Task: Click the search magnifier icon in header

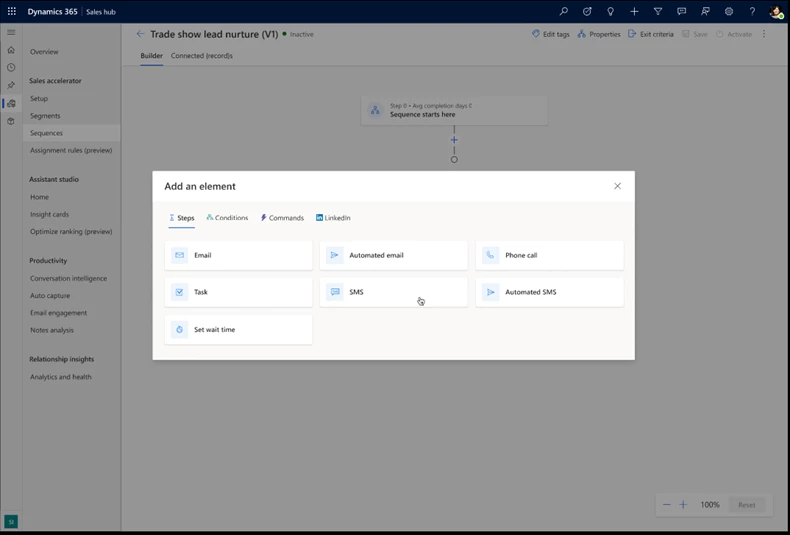Action: click(563, 11)
